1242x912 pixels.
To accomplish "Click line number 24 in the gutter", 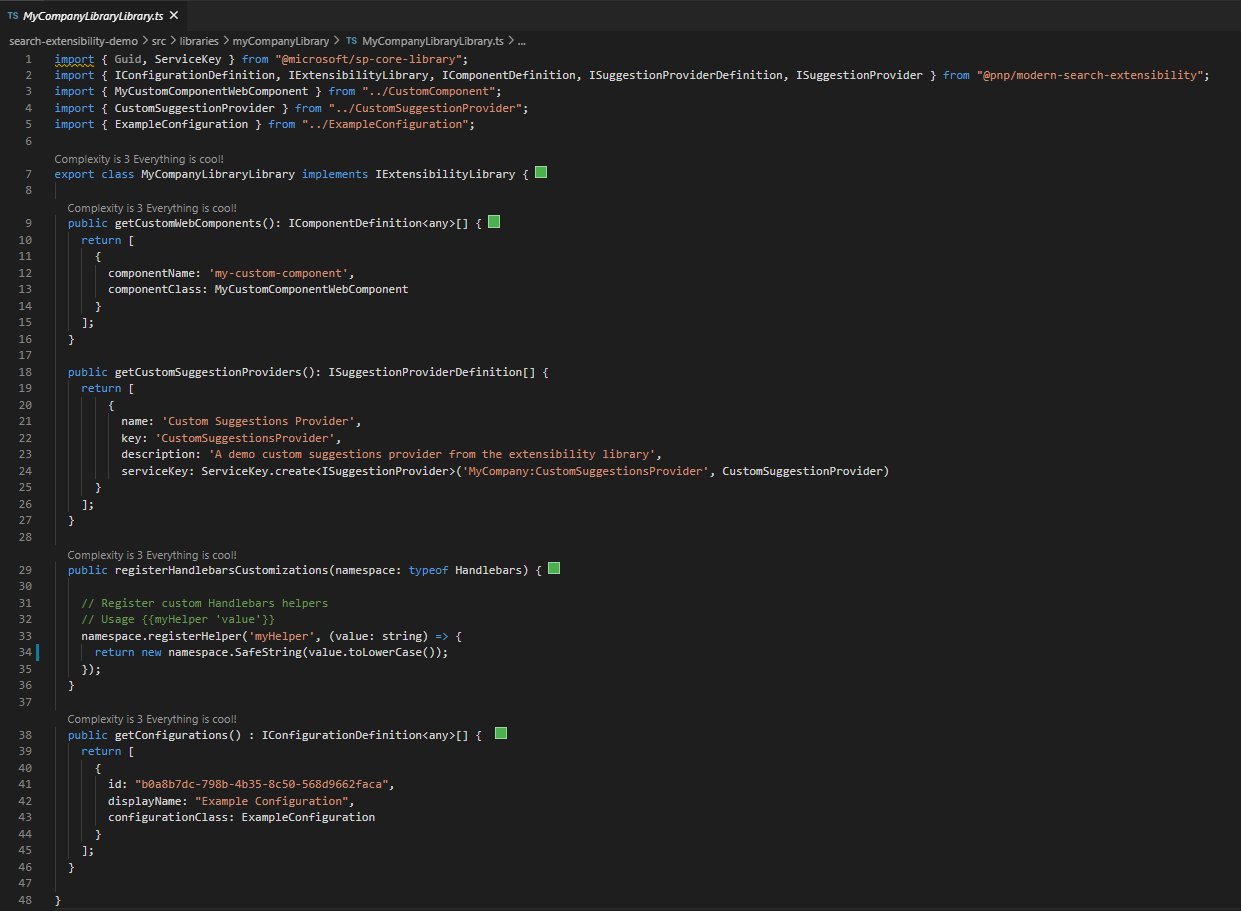I will pyautogui.click(x=25, y=470).
